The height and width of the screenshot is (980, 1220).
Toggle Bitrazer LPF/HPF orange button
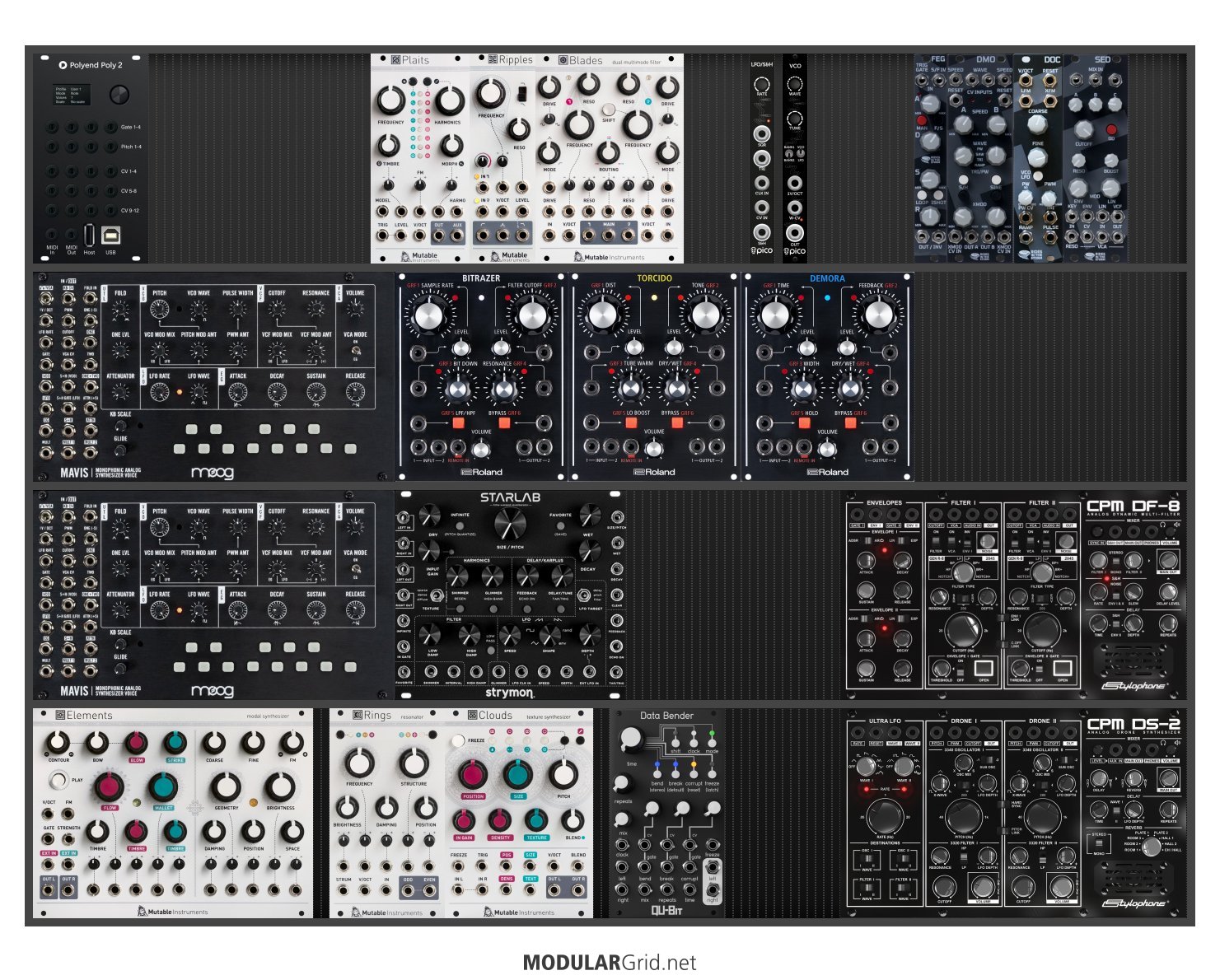click(x=458, y=423)
